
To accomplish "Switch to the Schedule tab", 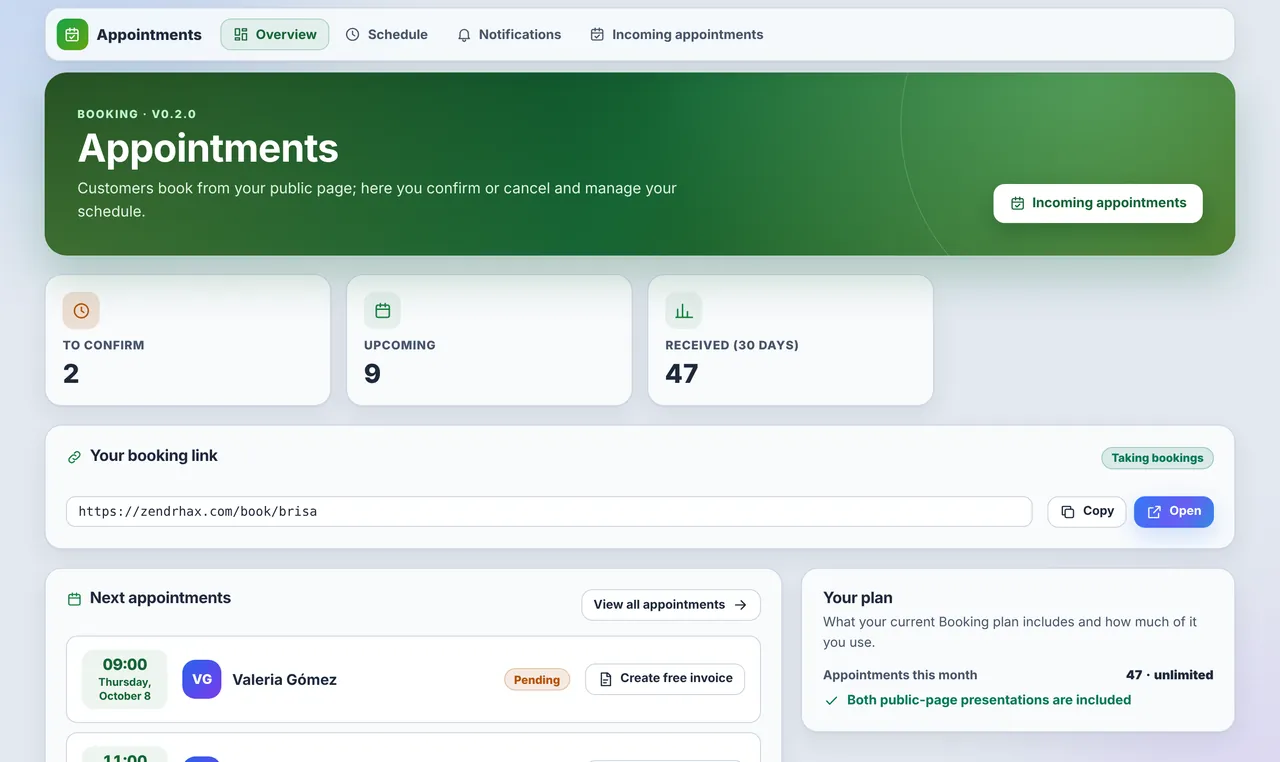I will click(x=387, y=35).
